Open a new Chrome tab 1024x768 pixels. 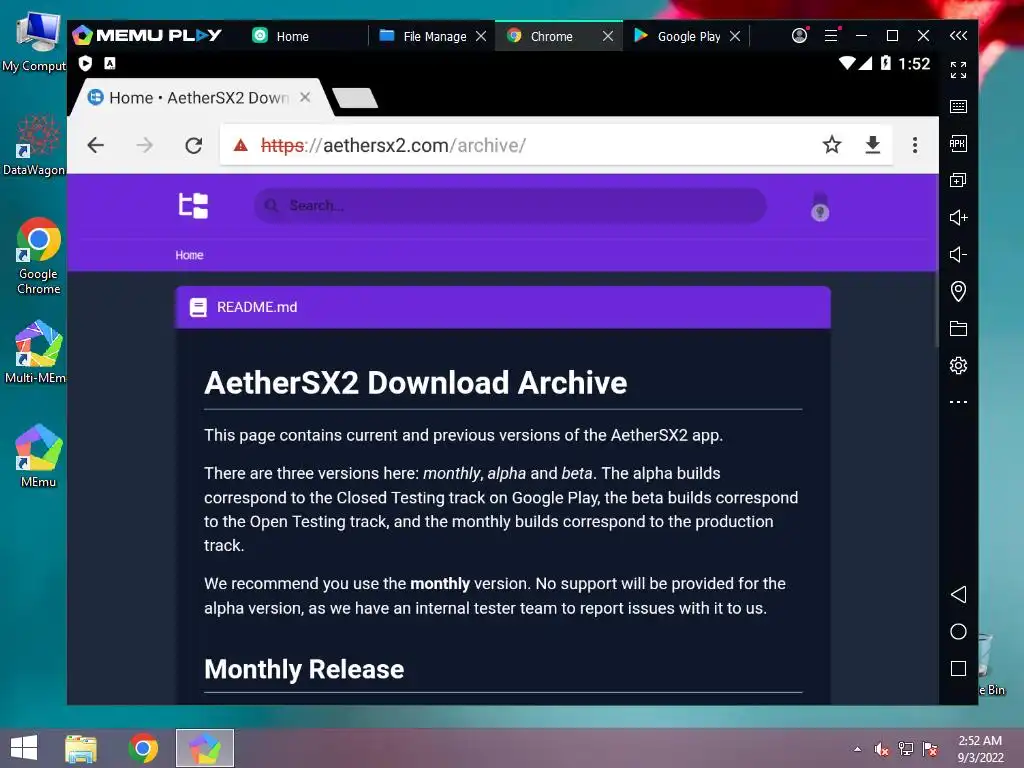pos(355,99)
